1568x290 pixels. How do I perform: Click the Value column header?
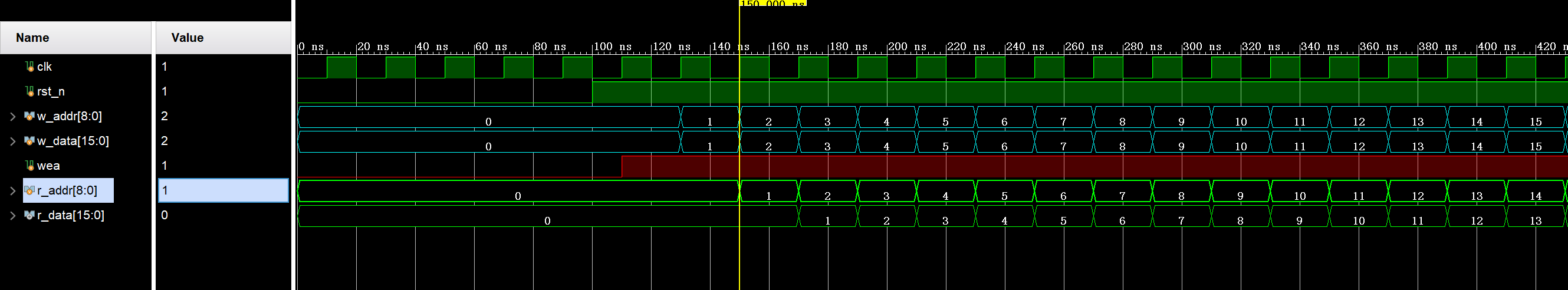point(223,38)
